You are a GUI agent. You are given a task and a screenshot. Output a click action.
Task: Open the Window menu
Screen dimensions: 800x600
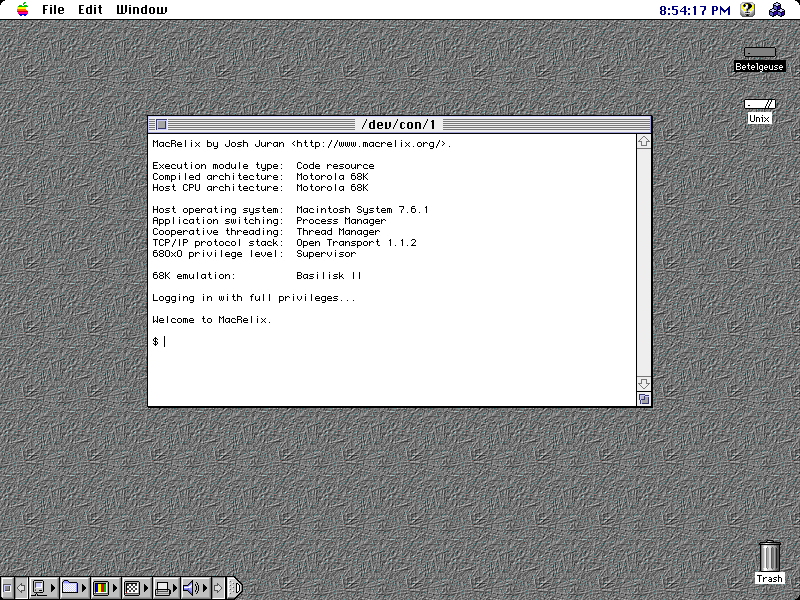click(x=142, y=10)
